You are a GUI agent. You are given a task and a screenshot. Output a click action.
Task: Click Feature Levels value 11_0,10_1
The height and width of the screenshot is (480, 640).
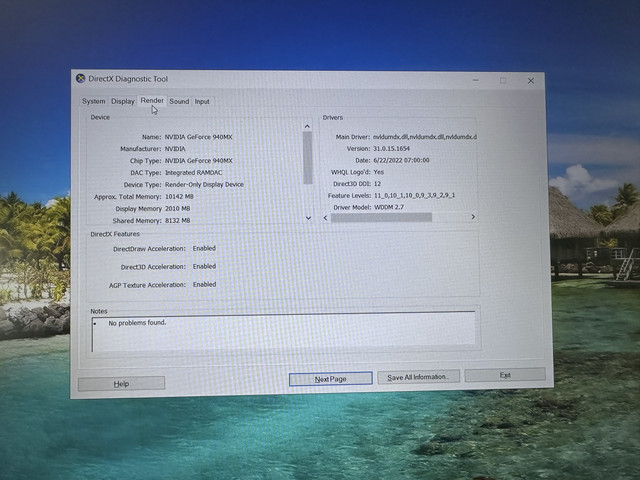(x=414, y=196)
